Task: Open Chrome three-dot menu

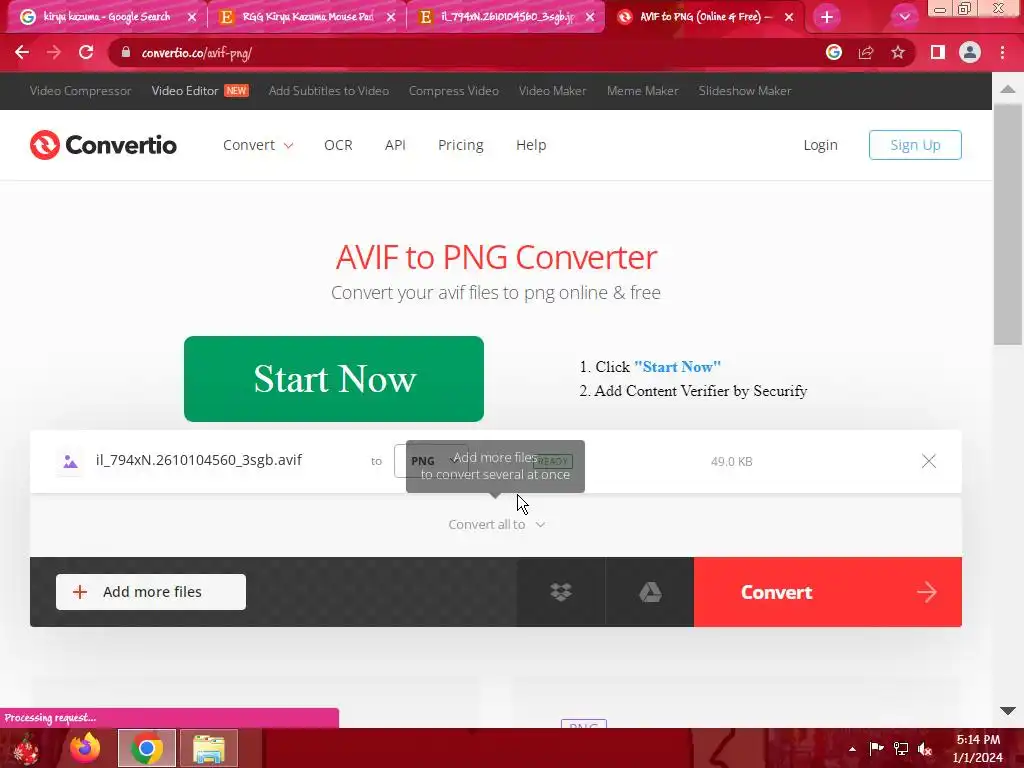Action: (1002, 52)
